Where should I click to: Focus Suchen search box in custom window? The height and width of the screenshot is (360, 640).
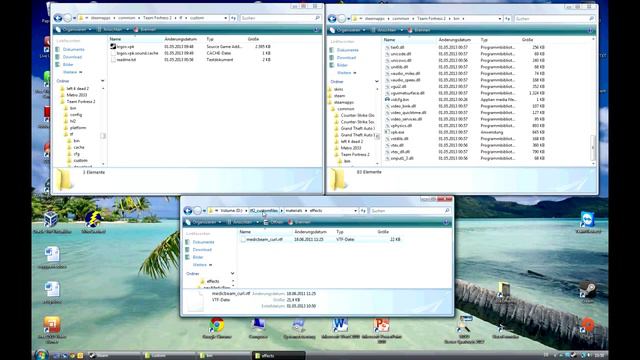pyautogui.click(x=280, y=18)
